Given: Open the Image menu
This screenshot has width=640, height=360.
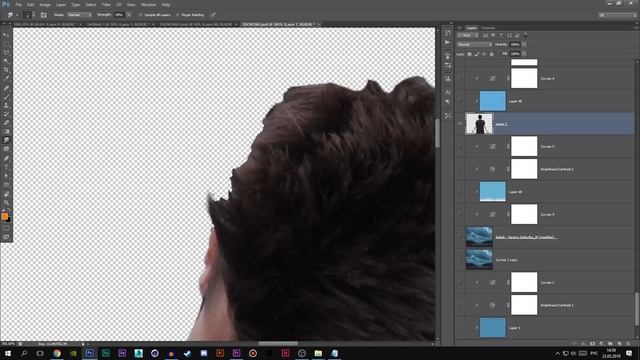Looking at the screenshot, I should coord(45,4).
